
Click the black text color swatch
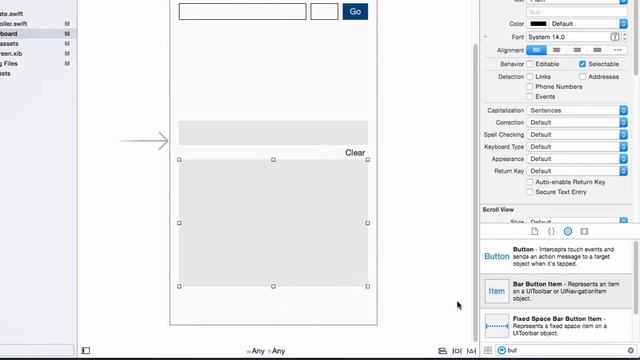click(x=538, y=24)
